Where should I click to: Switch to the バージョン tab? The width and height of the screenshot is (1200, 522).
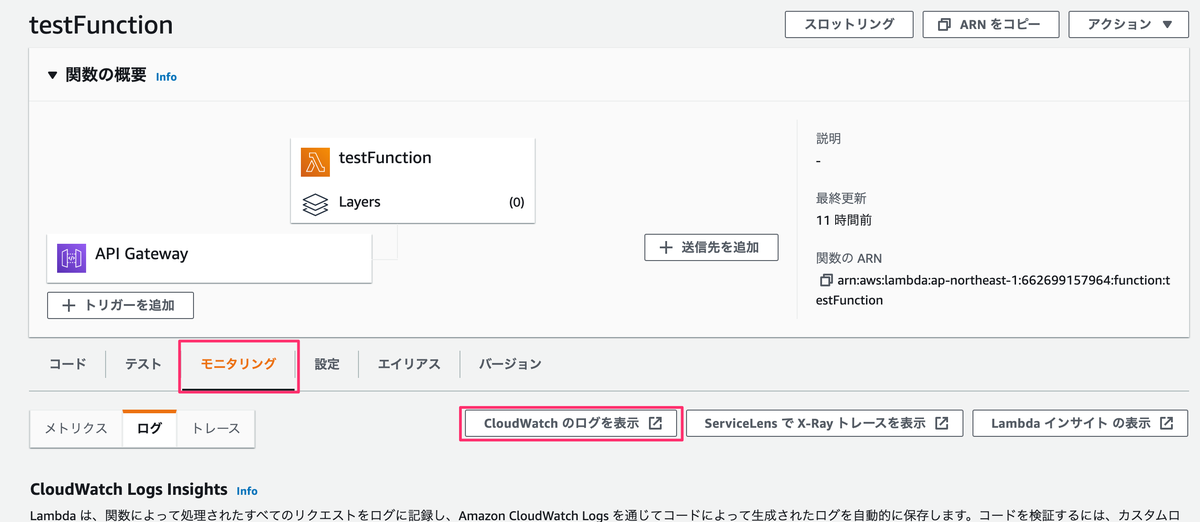coord(510,364)
